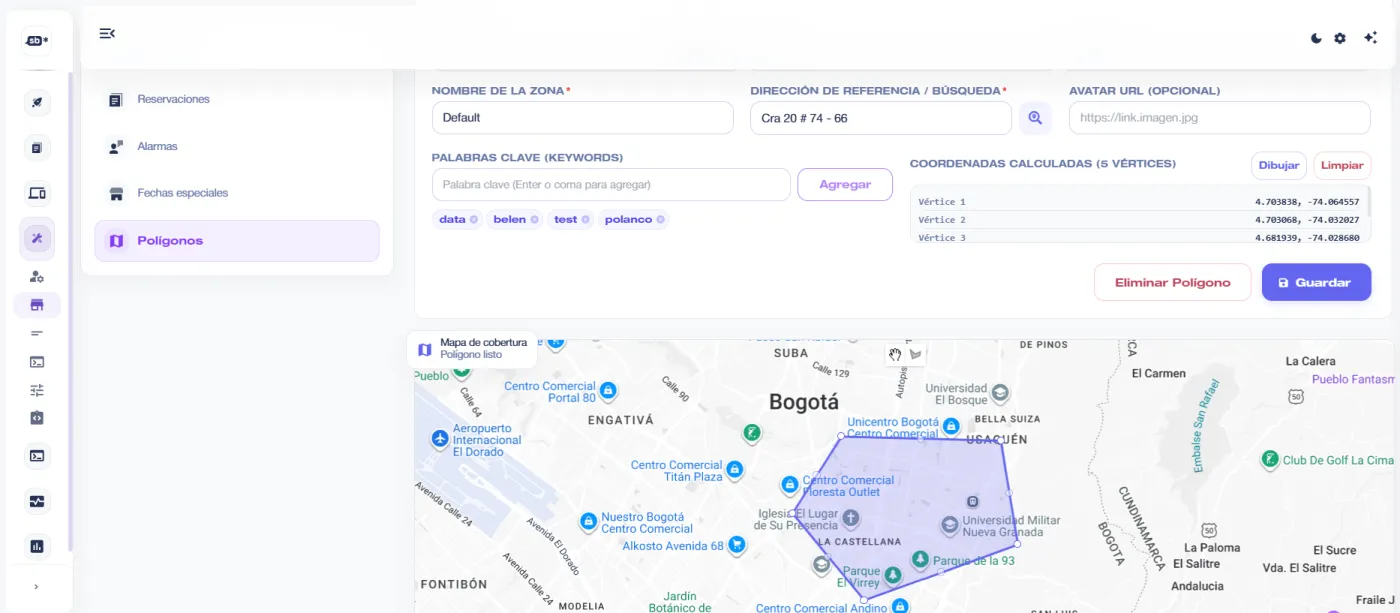Select the magic wand icon in the sidebar

(x=37, y=238)
